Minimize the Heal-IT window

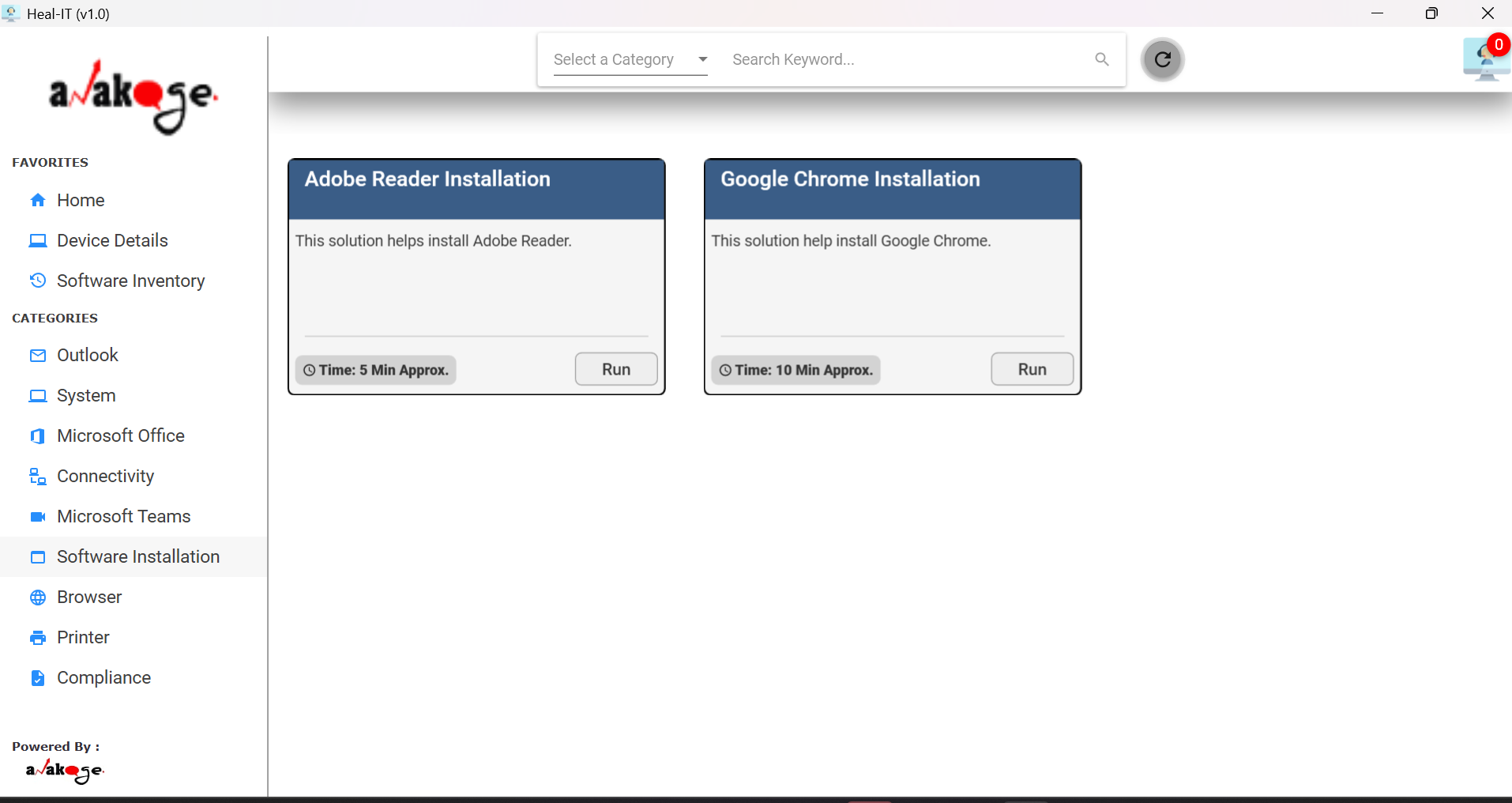1377,13
